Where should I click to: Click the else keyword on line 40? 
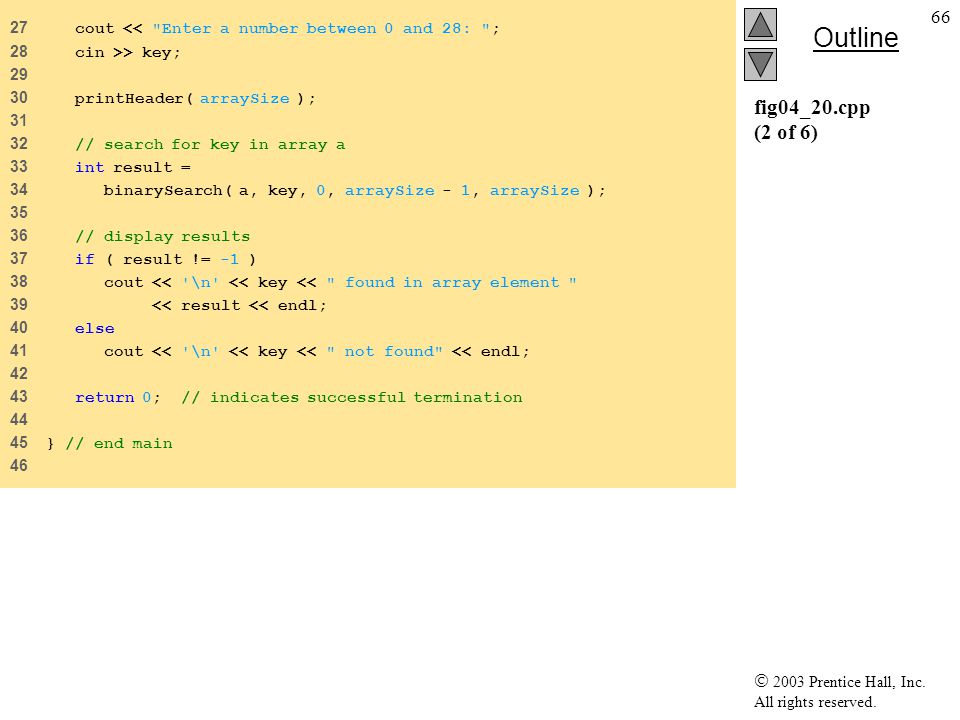pos(94,328)
